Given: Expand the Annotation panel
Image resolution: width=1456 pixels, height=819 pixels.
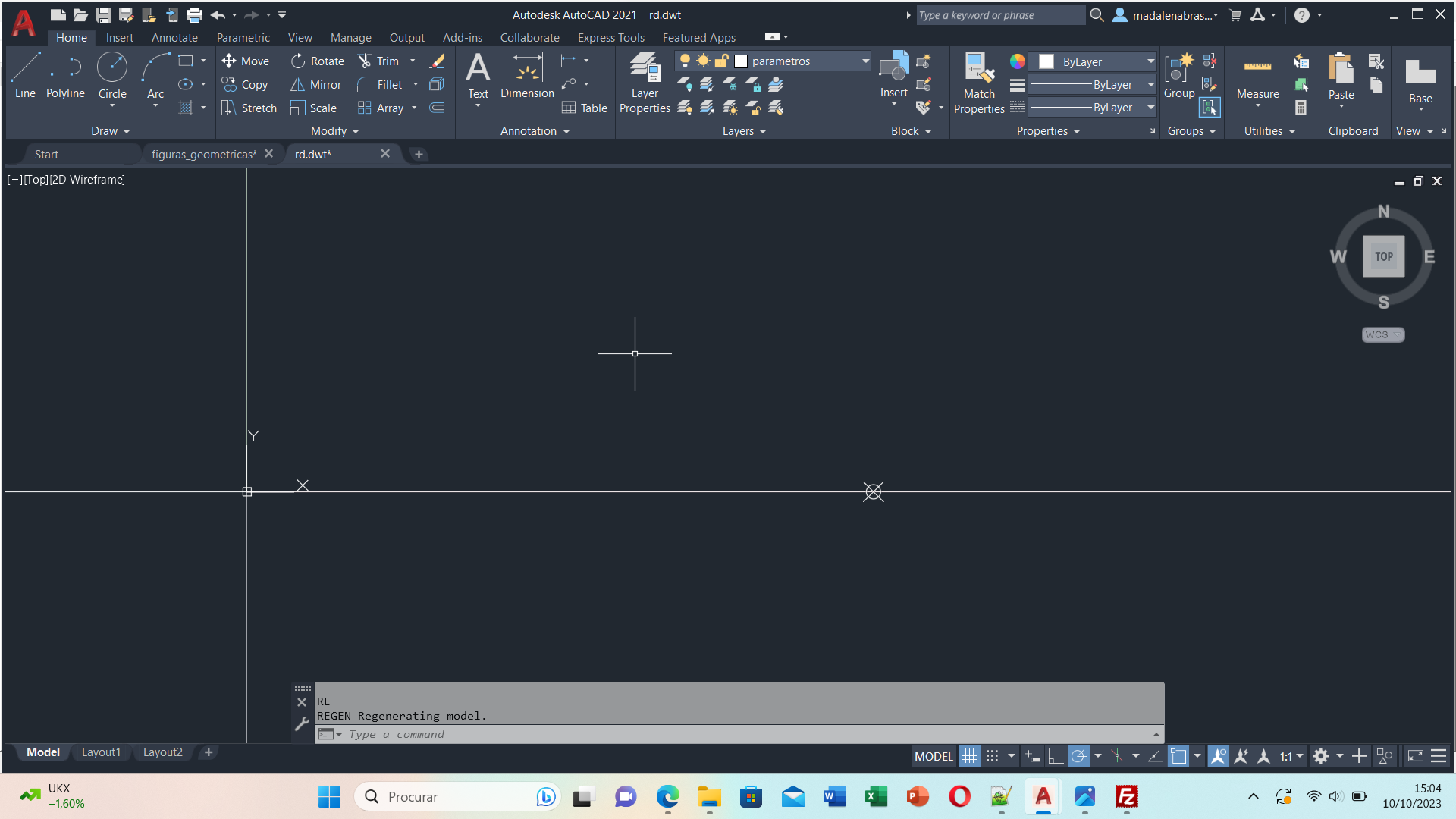Looking at the screenshot, I should pyautogui.click(x=535, y=131).
